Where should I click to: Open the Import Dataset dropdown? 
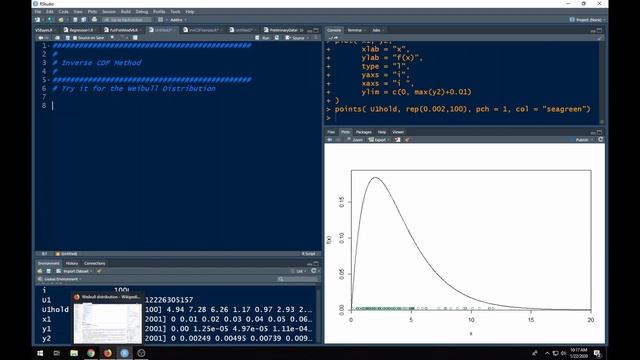click(74, 271)
